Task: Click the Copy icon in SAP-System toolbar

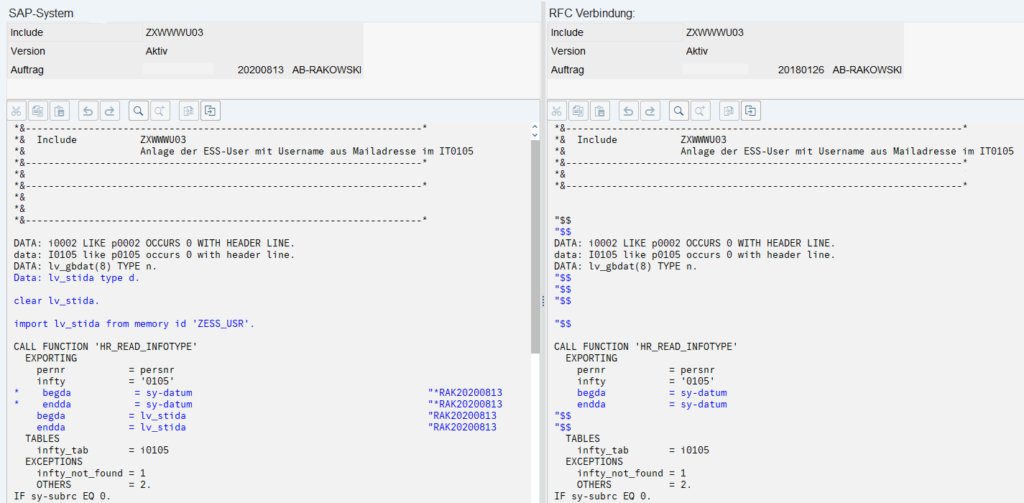Action: tap(38, 110)
